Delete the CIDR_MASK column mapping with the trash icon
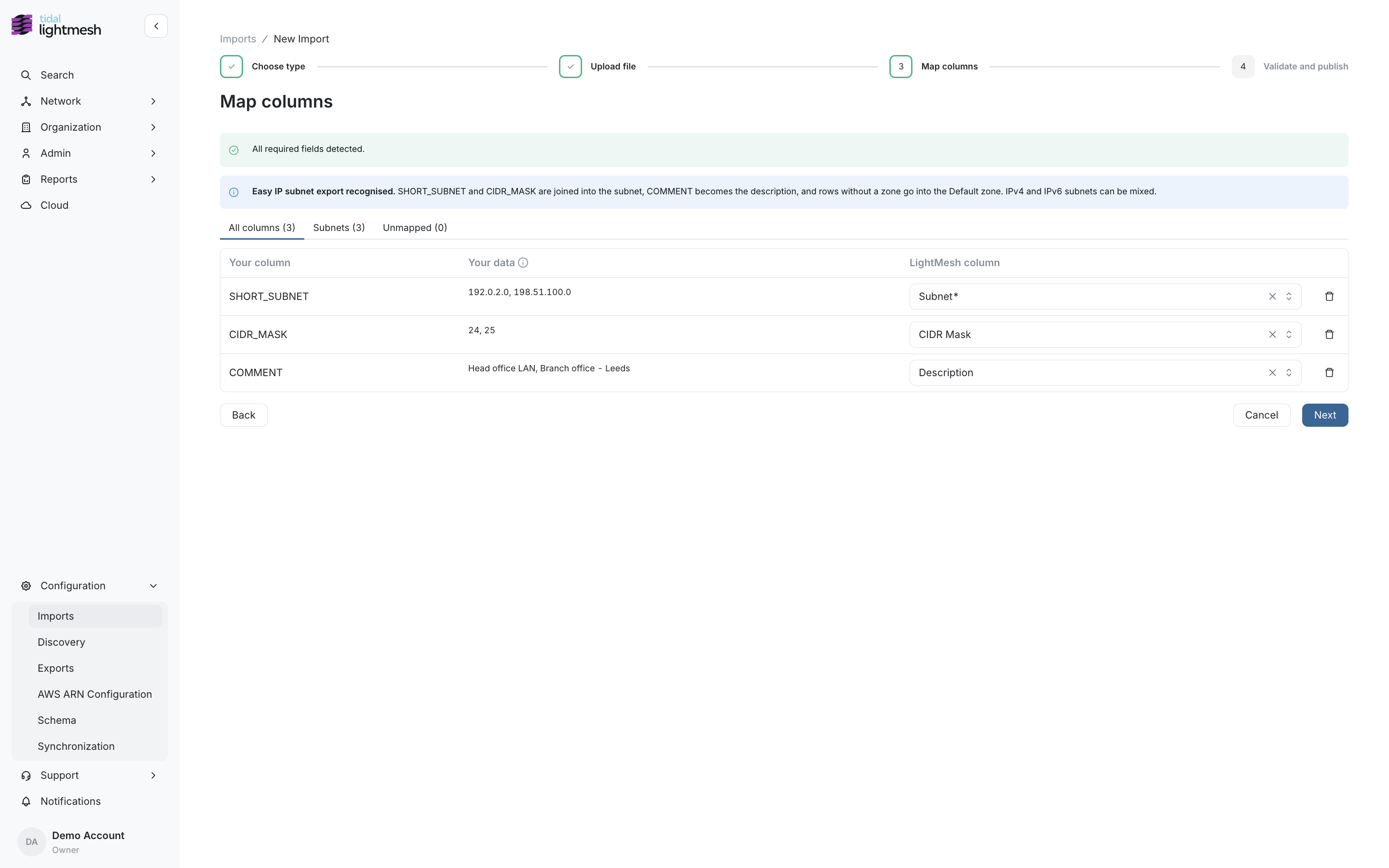The height and width of the screenshot is (868, 1389). tap(1329, 334)
